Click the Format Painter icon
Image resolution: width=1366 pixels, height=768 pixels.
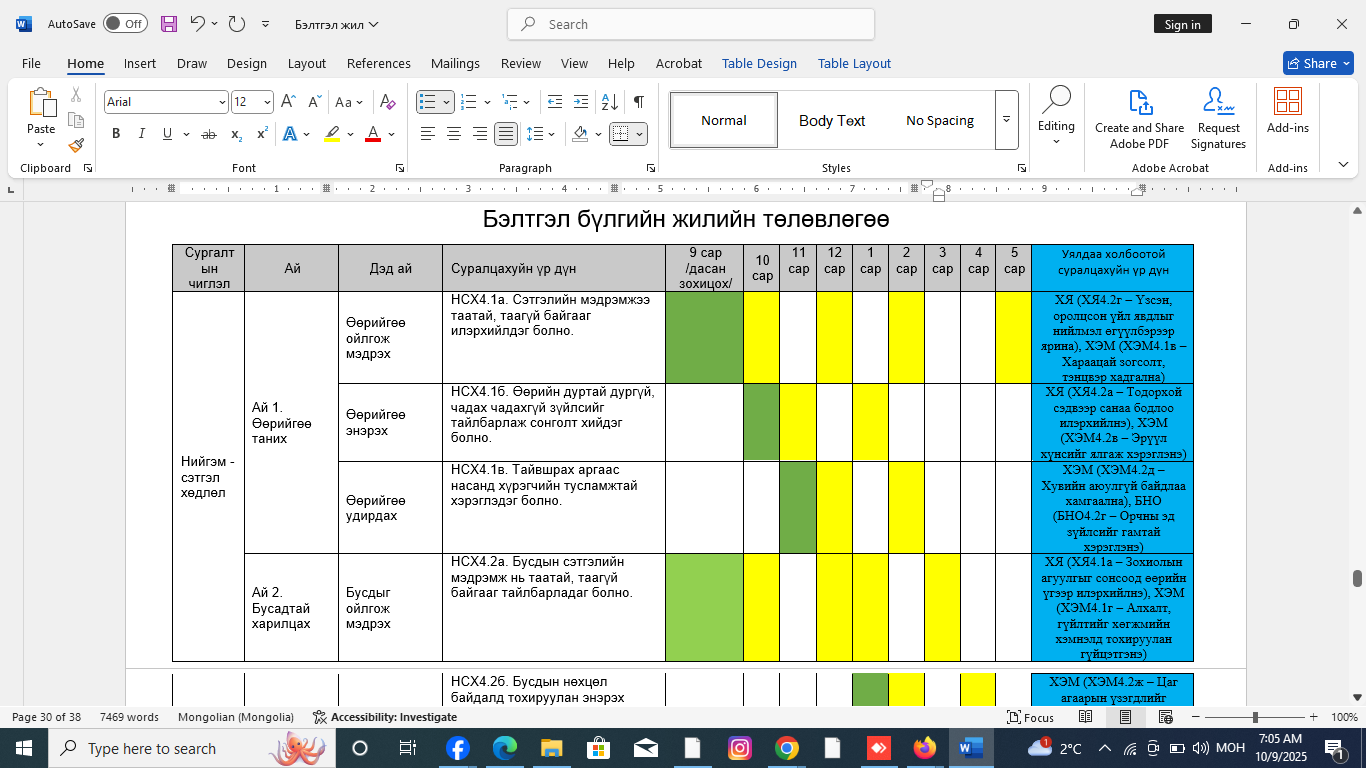tap(76, 145)
